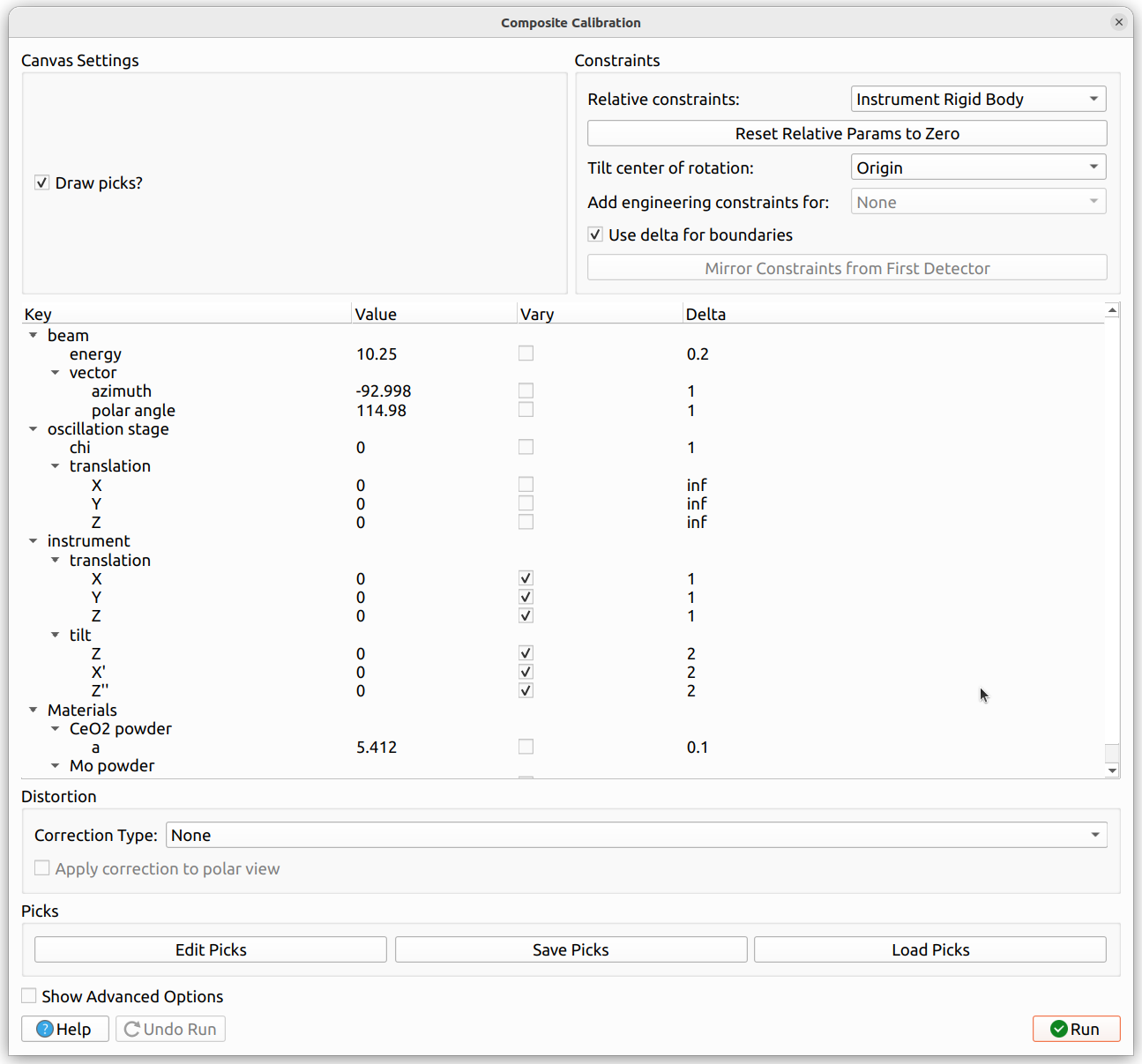Collapse the beam tree node
This screenshot has height=1064, width=1142.
pyautogui.click(x=34, y=335)
